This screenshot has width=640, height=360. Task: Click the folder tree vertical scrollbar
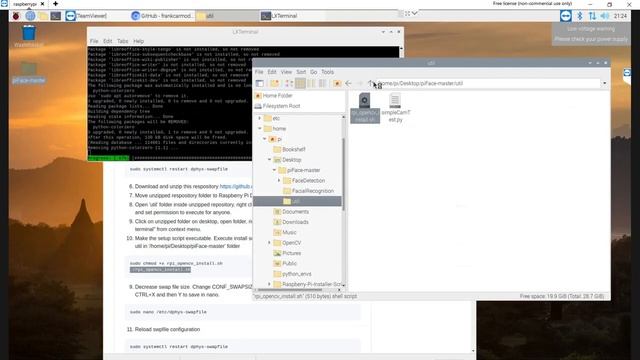(x=343, y=174)
